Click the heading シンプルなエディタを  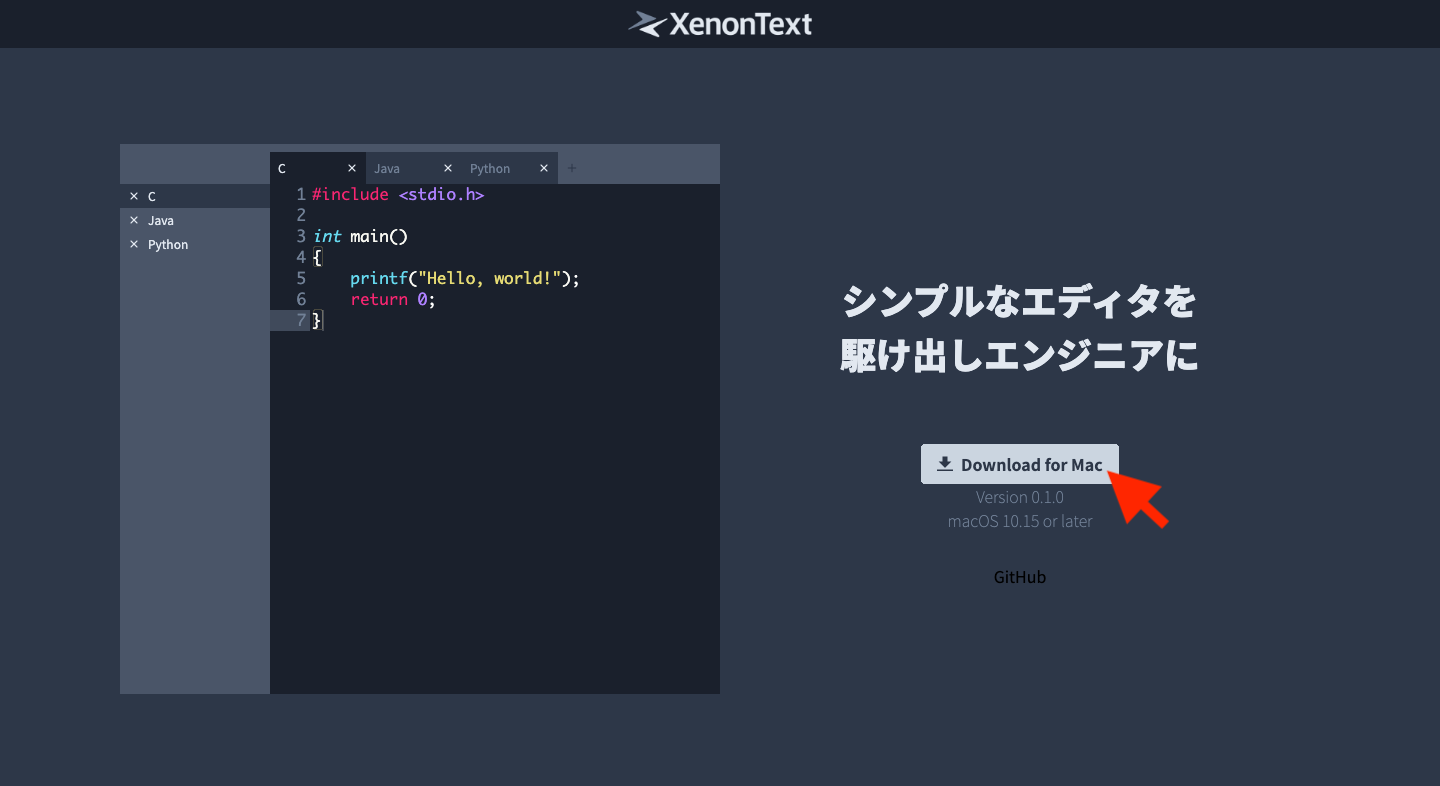pos(1020,301)
